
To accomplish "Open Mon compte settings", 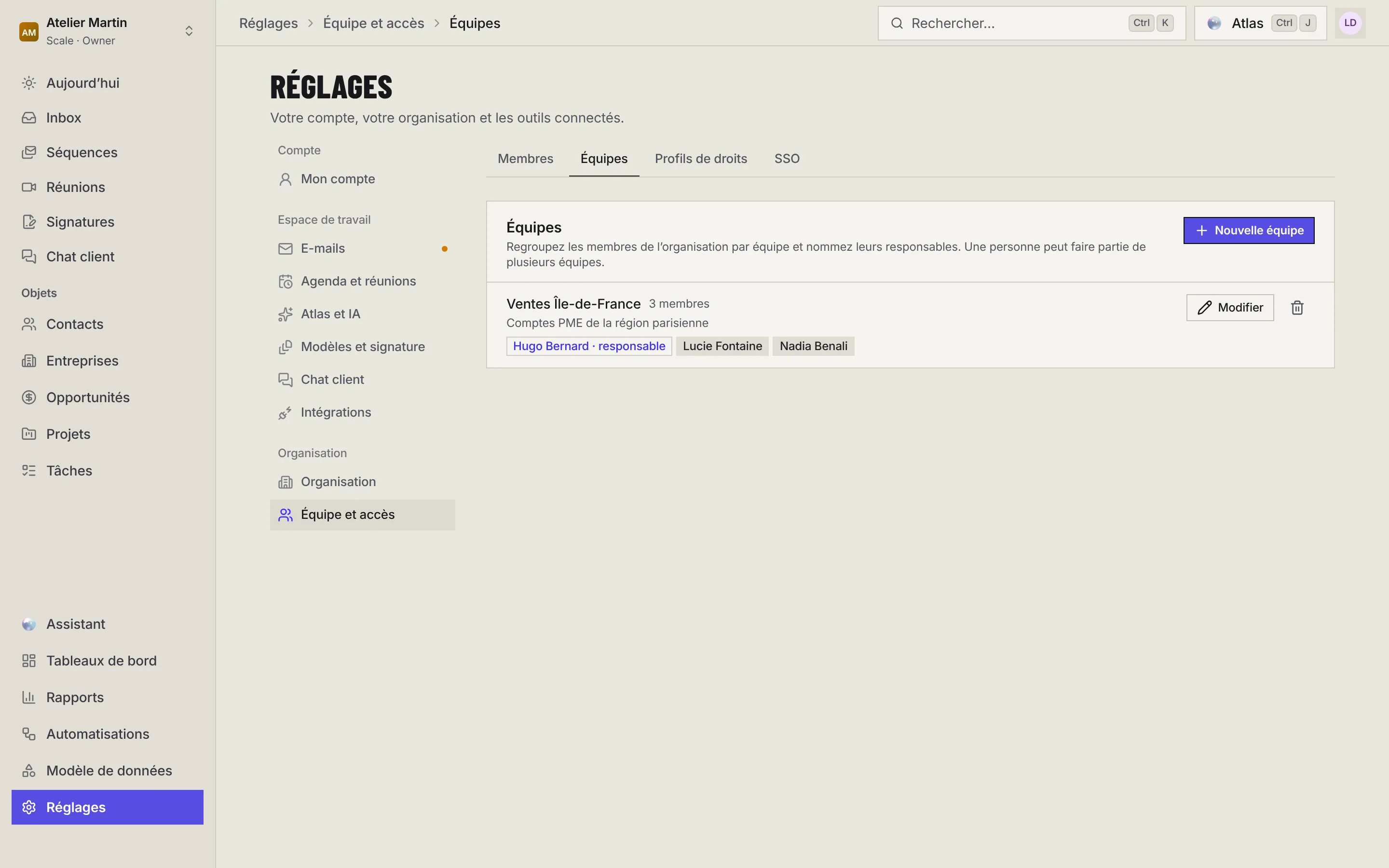I will (x=362, y=179).
